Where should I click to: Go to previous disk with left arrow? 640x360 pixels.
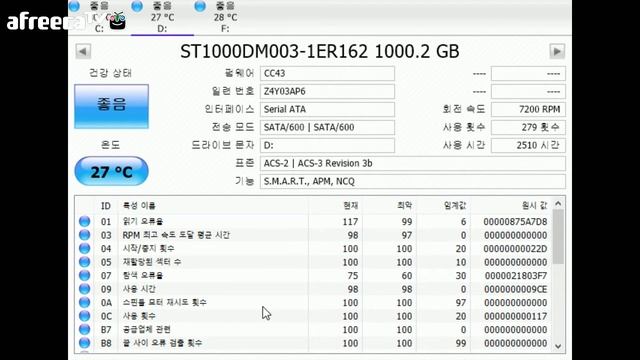[x=83, y=51]
